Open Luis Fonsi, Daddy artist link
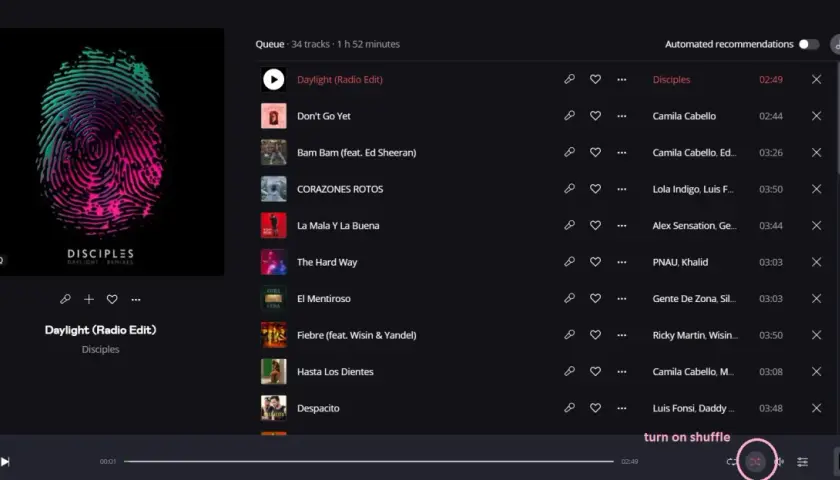The image size is (840, 480). pyautogui.click(x=693, y=408)
